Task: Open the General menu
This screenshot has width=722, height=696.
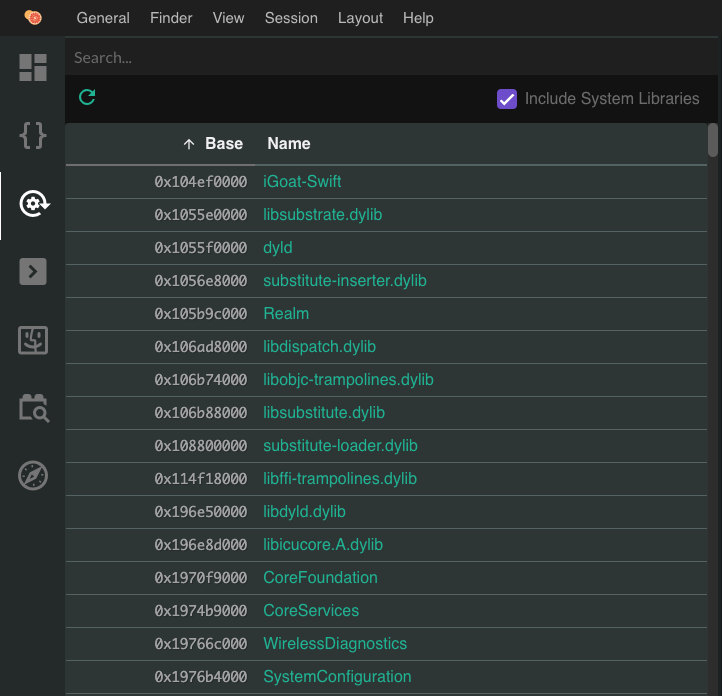Action: tap(103, 18)
